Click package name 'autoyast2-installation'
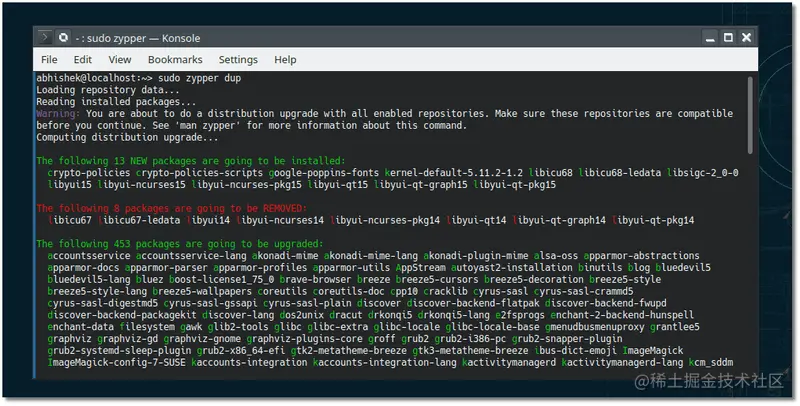This screenshot has height=406, width=800. pyautogui.click(x=512, y=268)
